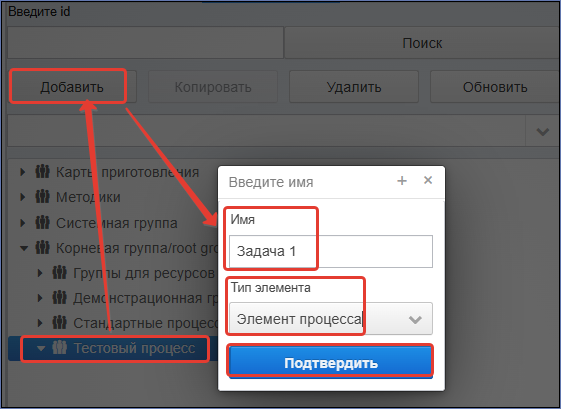Click group icon beside Корневая группа
This screenshot has width=561, height=409.
(43, 248)
